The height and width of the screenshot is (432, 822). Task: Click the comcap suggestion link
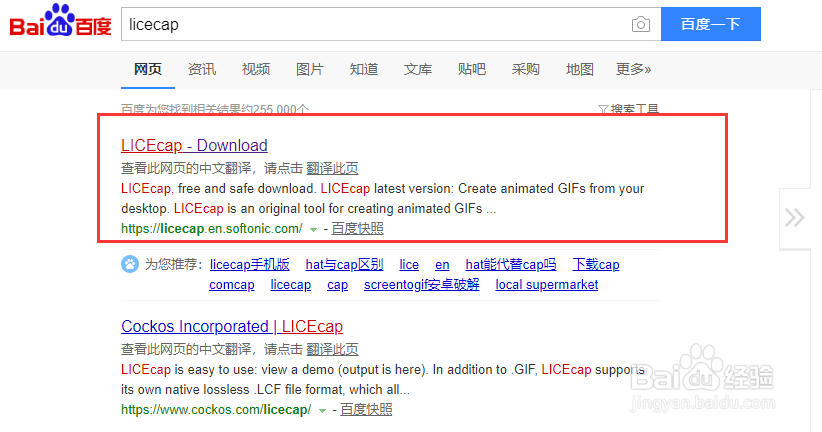point(232,285)
